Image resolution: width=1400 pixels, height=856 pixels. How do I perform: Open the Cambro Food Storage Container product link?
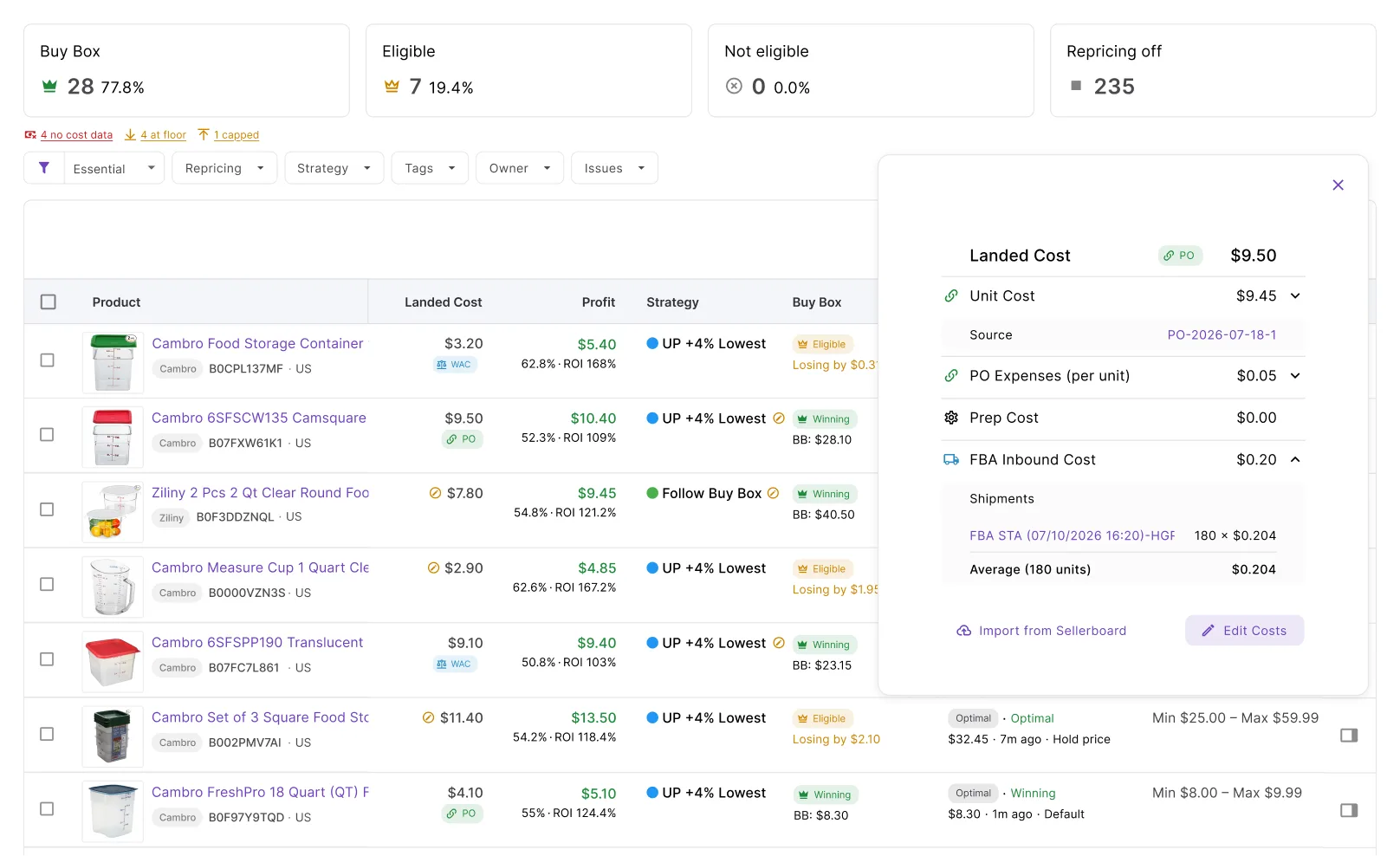(258, 344)
